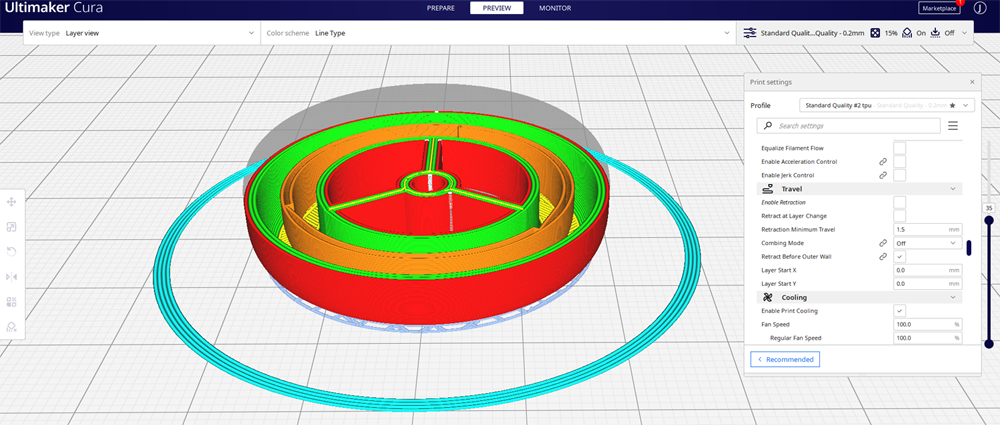
Task: Click the layer number 35 box
Action: tap(989, 208)
